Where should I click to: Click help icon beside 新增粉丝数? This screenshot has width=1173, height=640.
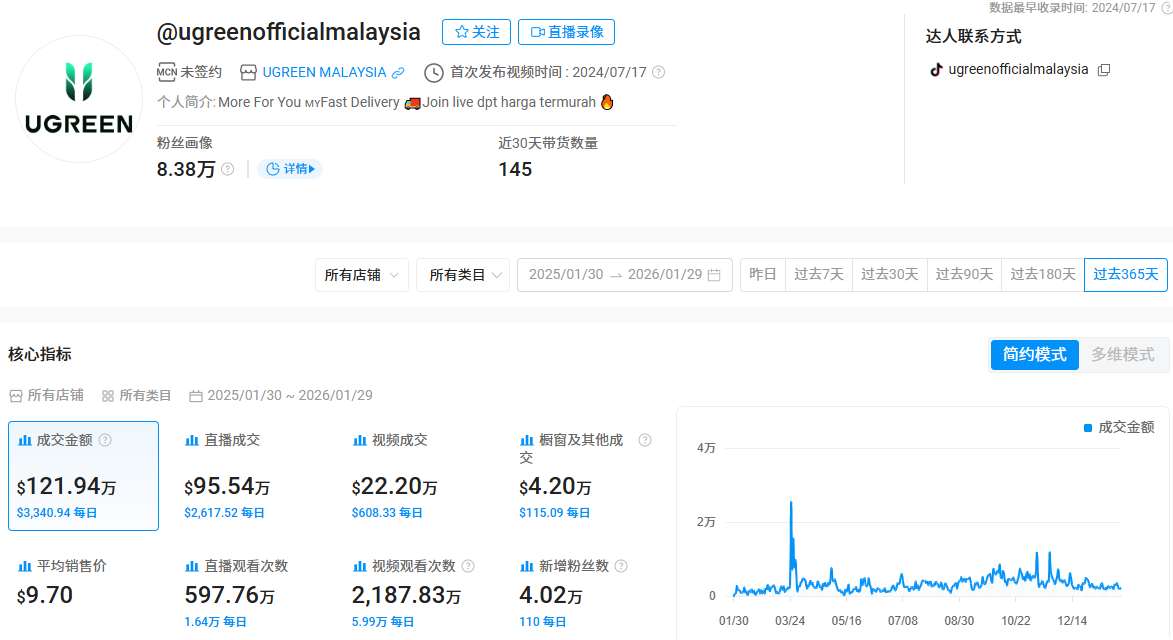point(621,566)
